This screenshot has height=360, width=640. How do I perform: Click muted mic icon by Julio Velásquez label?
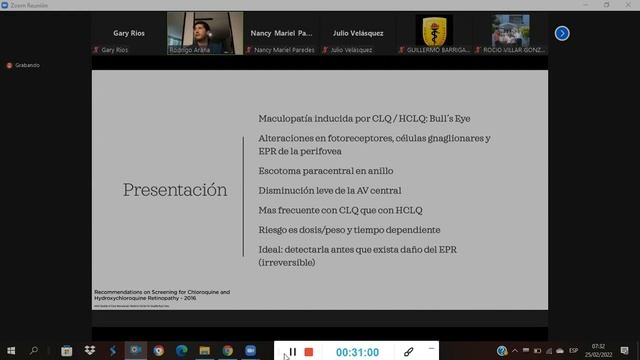pyautogui.click(x=325, y=50)
